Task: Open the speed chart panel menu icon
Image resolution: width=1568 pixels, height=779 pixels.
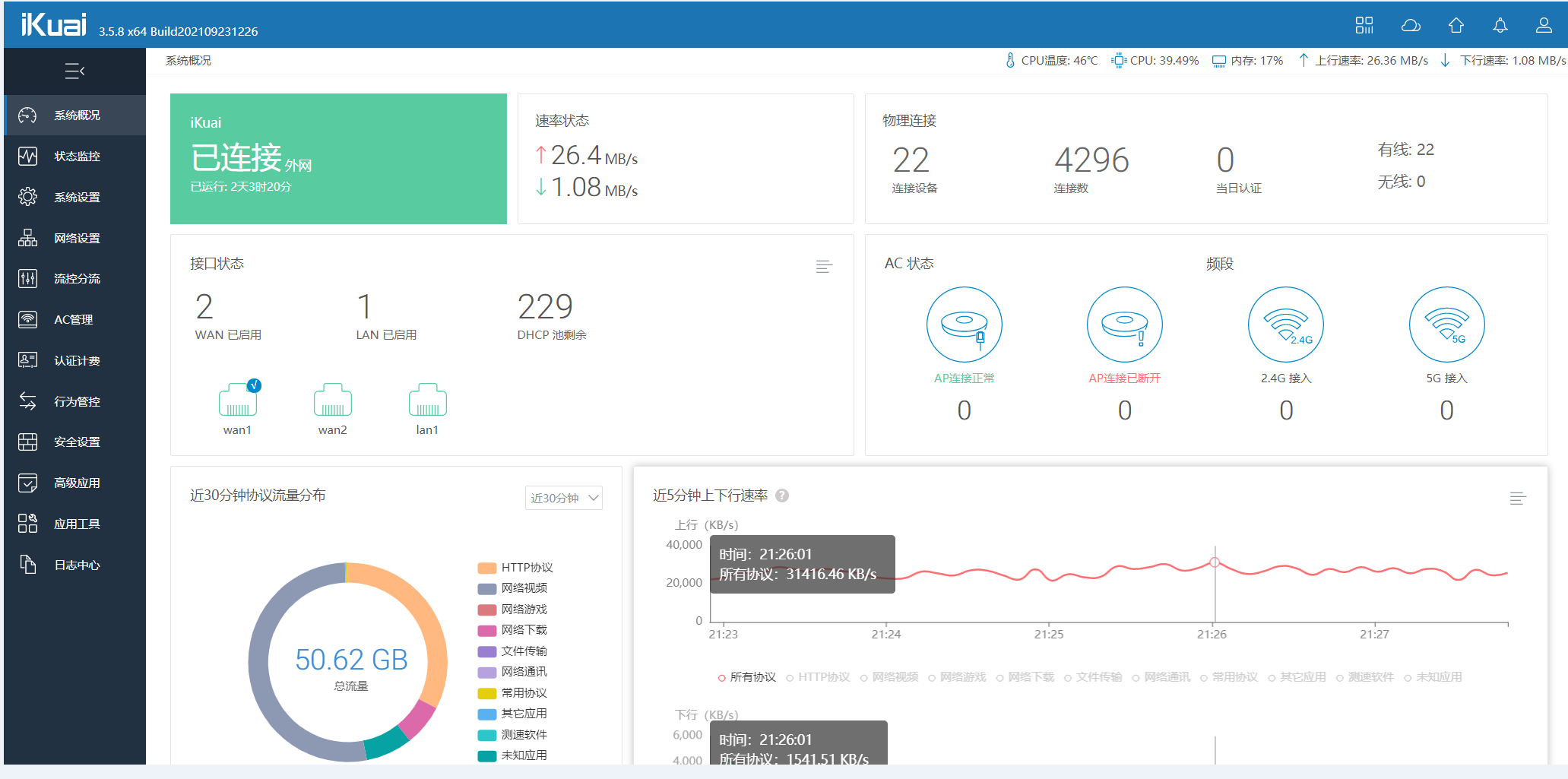Action: [x=1518, y=498]
